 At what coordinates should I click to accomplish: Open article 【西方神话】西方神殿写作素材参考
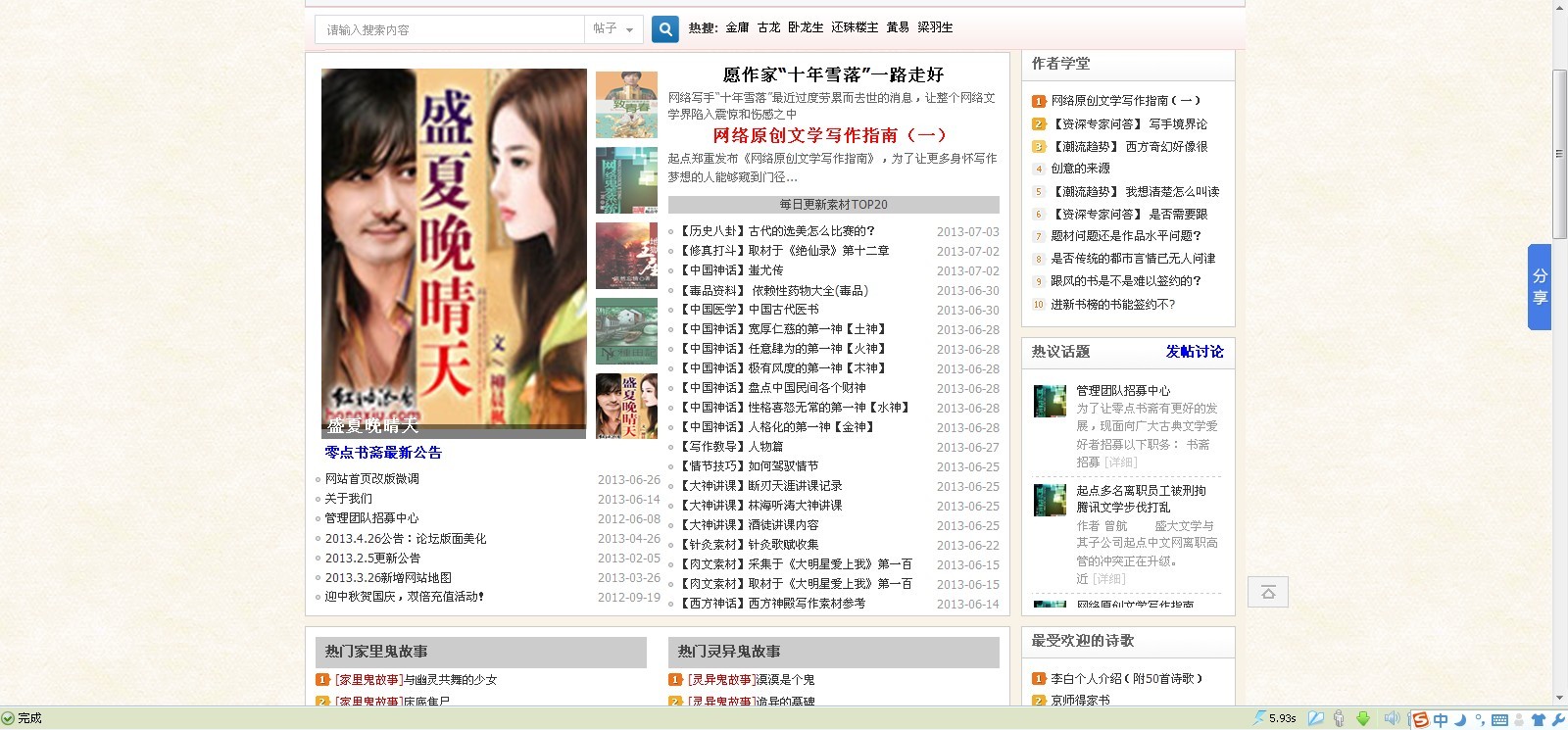[771, 604]
